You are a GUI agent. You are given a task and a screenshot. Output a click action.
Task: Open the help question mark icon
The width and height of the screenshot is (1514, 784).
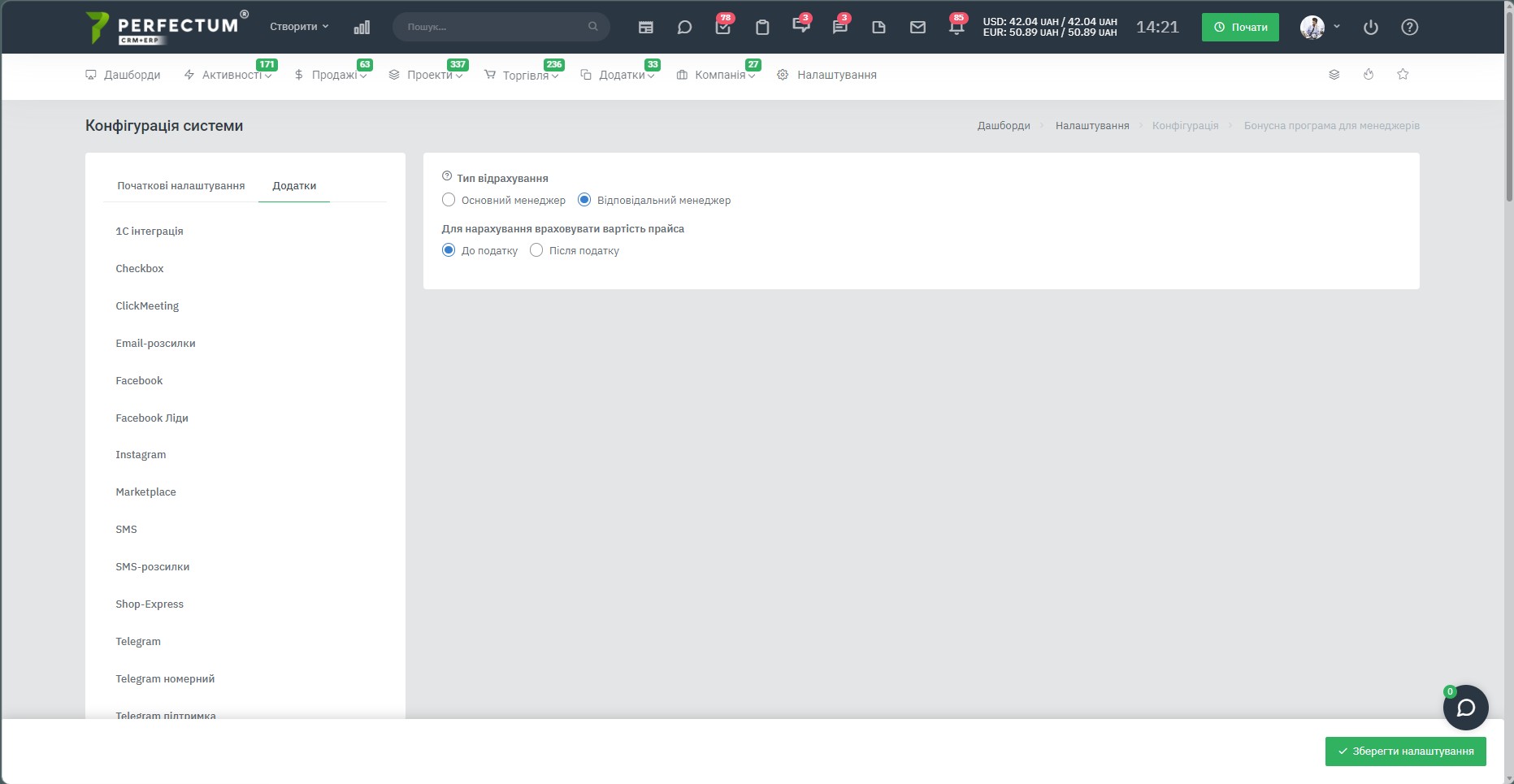point(1410,27)
